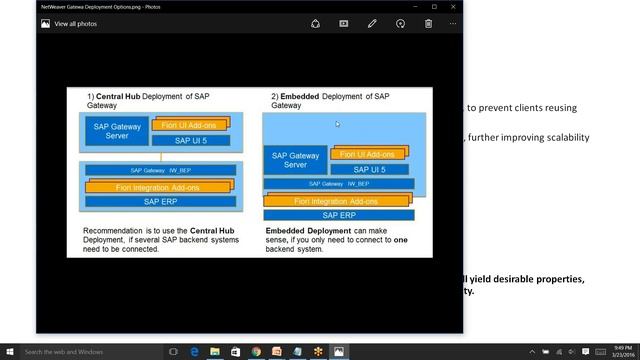Open the orange star-shaped taskbar app
Viewport: 640px width, 360px height.
(318, 352)
